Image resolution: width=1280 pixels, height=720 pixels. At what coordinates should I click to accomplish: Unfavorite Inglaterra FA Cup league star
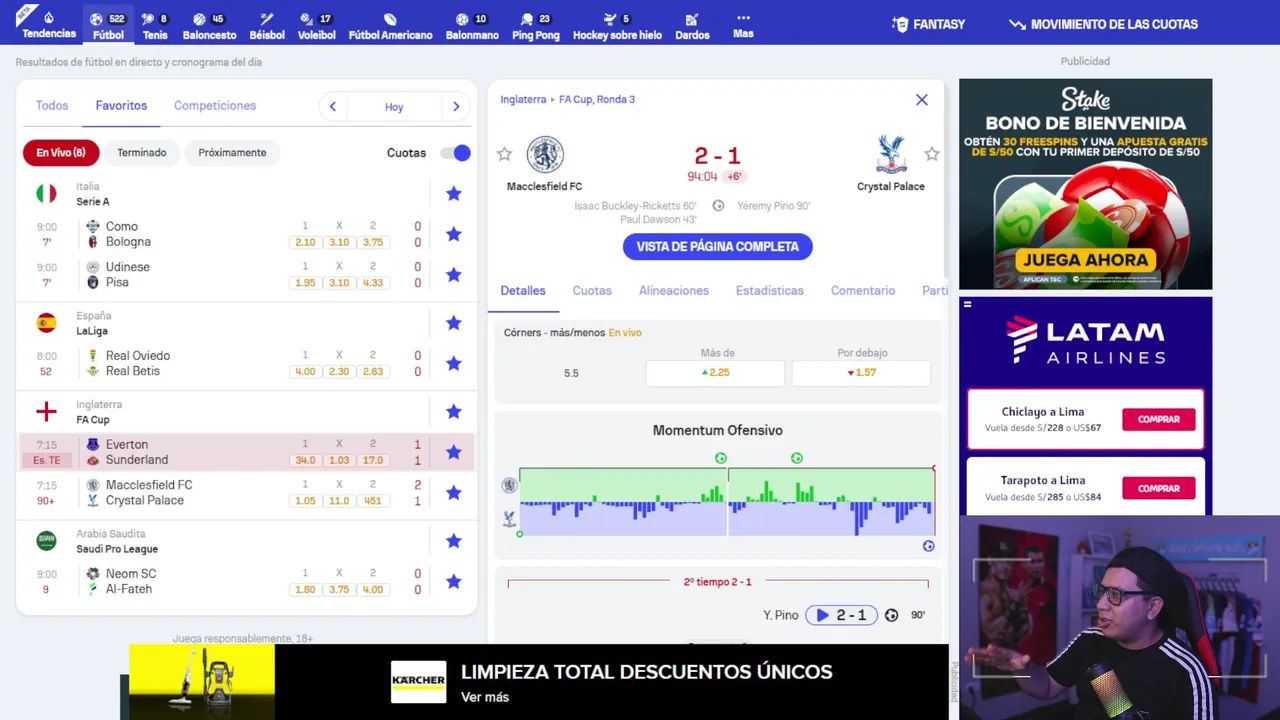(453, 412)
